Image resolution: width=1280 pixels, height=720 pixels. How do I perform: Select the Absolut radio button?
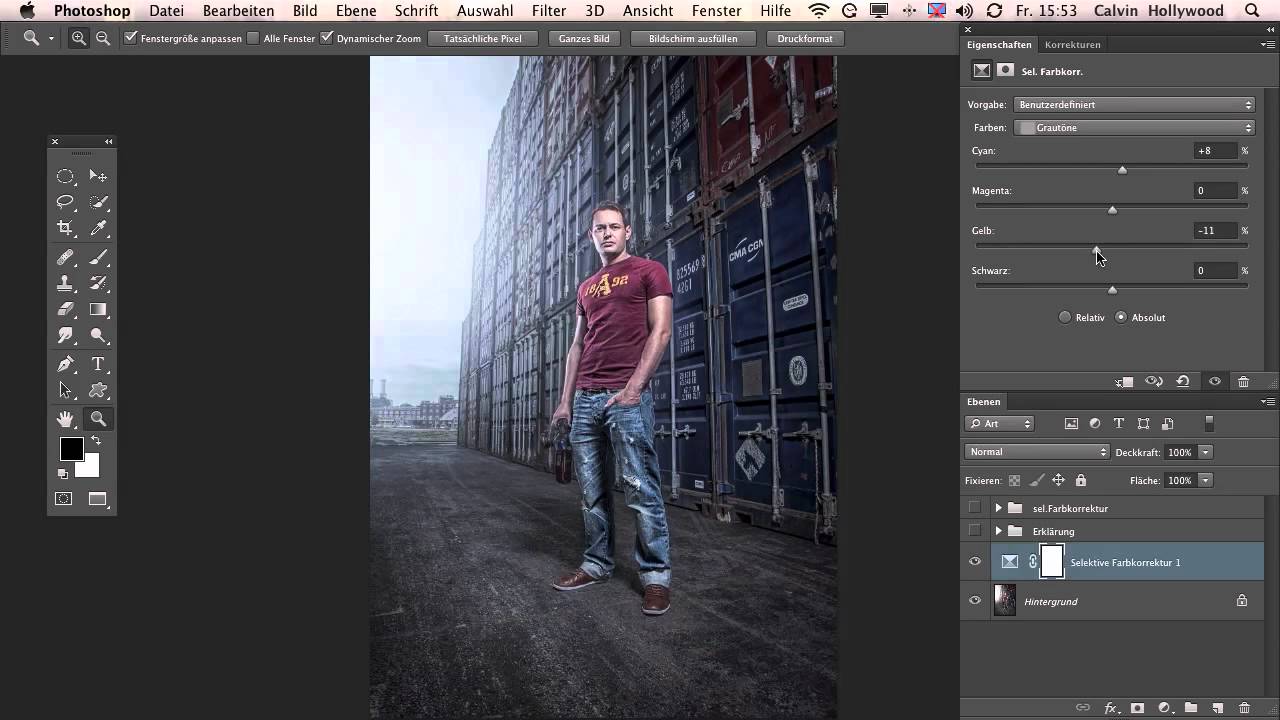(1121, 317)
